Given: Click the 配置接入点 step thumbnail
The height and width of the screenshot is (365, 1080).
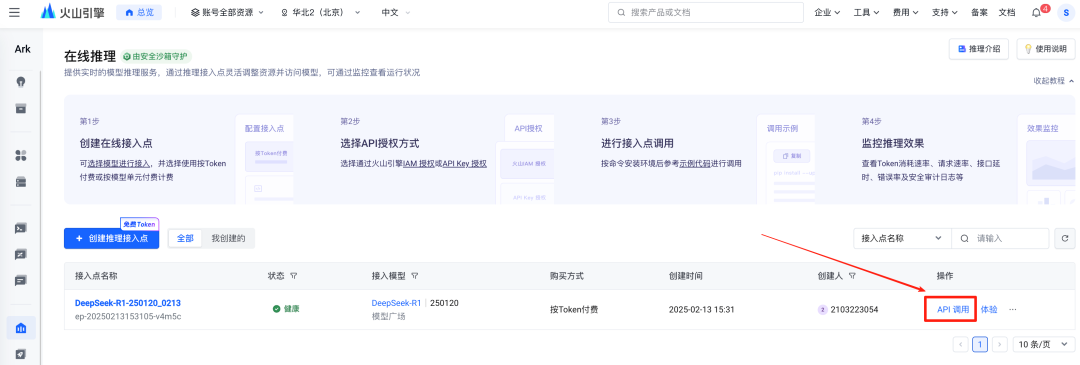Looking at the screenshot, I should 264,159.
